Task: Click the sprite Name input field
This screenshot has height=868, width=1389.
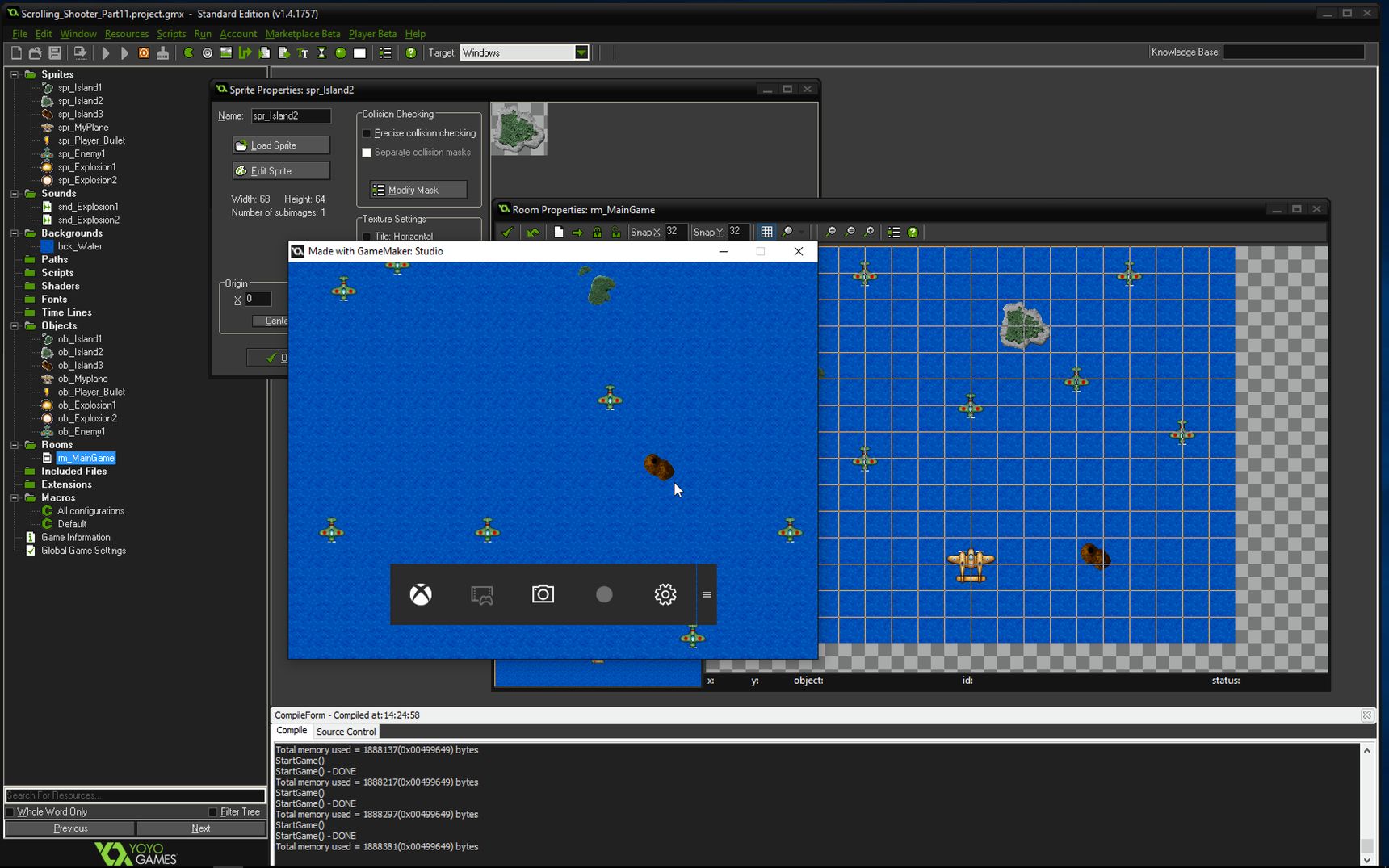Action: pos(291,116)
